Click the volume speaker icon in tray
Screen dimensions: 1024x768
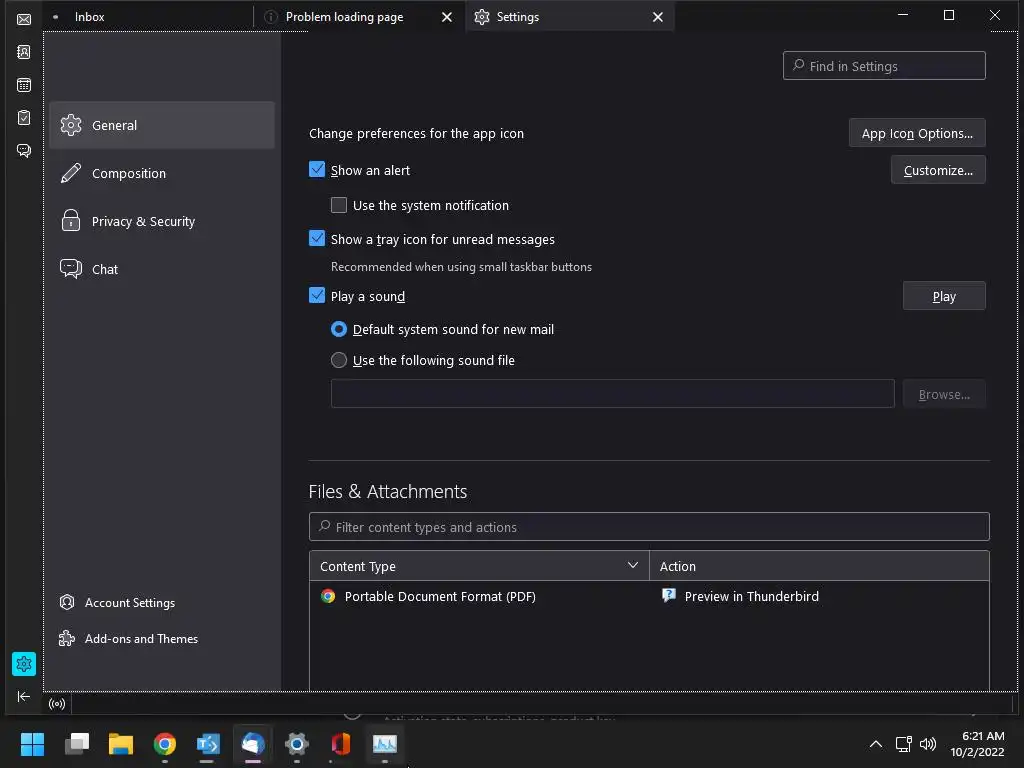(927, 744)
